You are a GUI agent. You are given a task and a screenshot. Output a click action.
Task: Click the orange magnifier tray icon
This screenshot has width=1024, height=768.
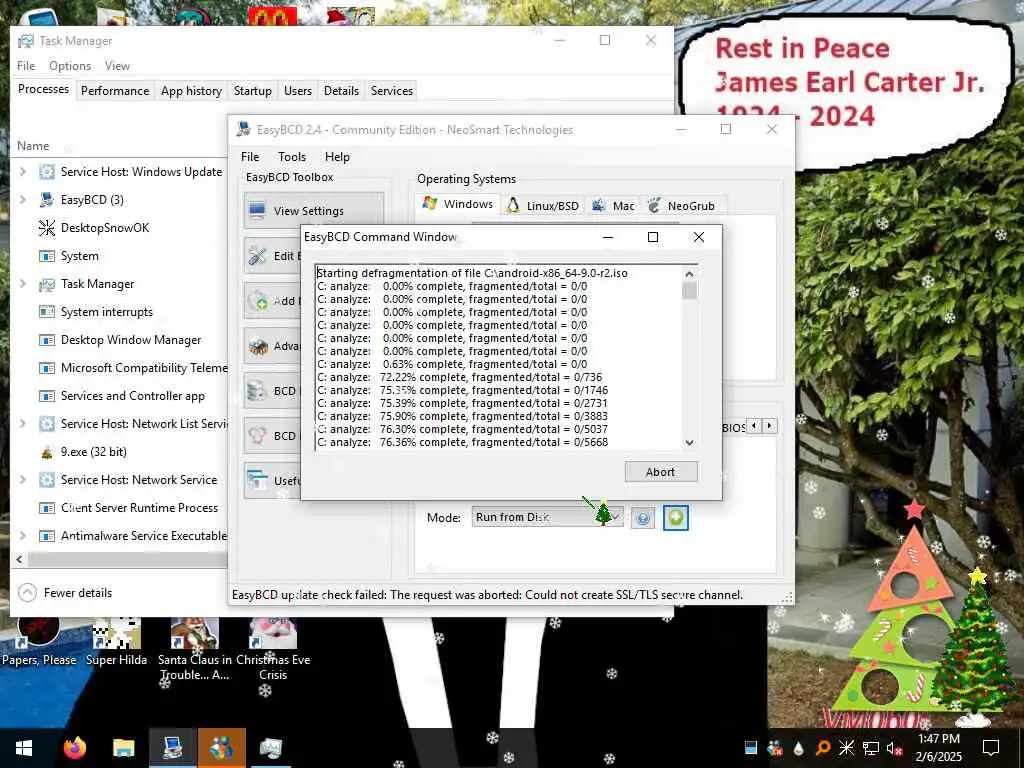point(822,748)
